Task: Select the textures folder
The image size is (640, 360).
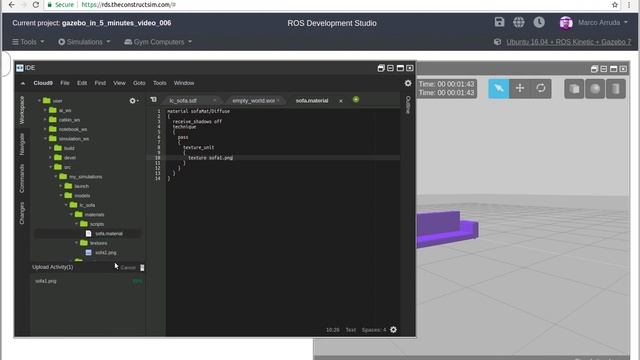Action: (x=98, y=243)
